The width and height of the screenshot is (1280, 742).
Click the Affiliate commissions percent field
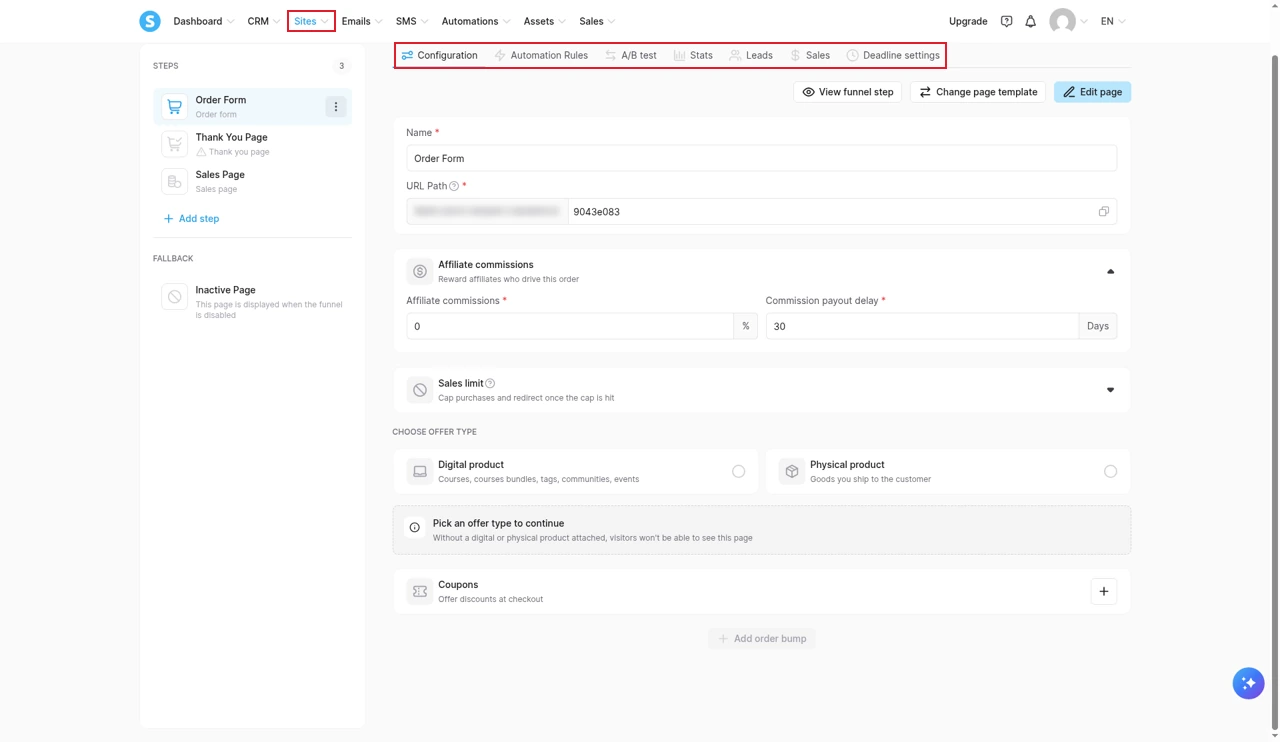[x=570, y=326]
